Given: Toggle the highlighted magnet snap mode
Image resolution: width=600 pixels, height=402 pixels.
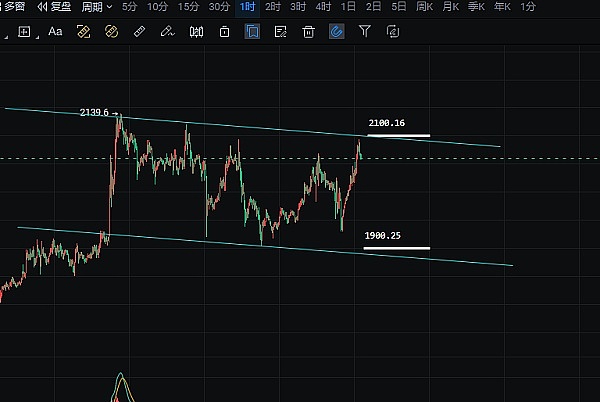Looking at the screenshot, I should (x=337, y=31).
